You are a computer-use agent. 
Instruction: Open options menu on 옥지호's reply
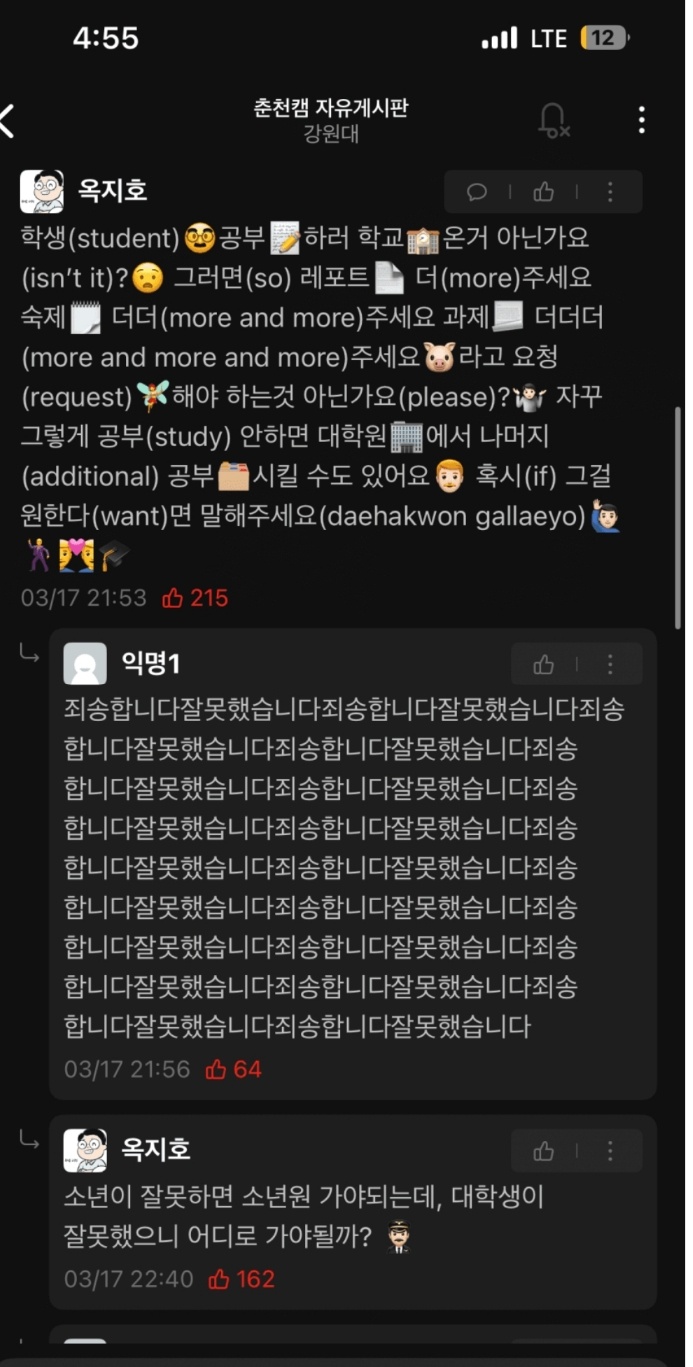click(609, 1151)
